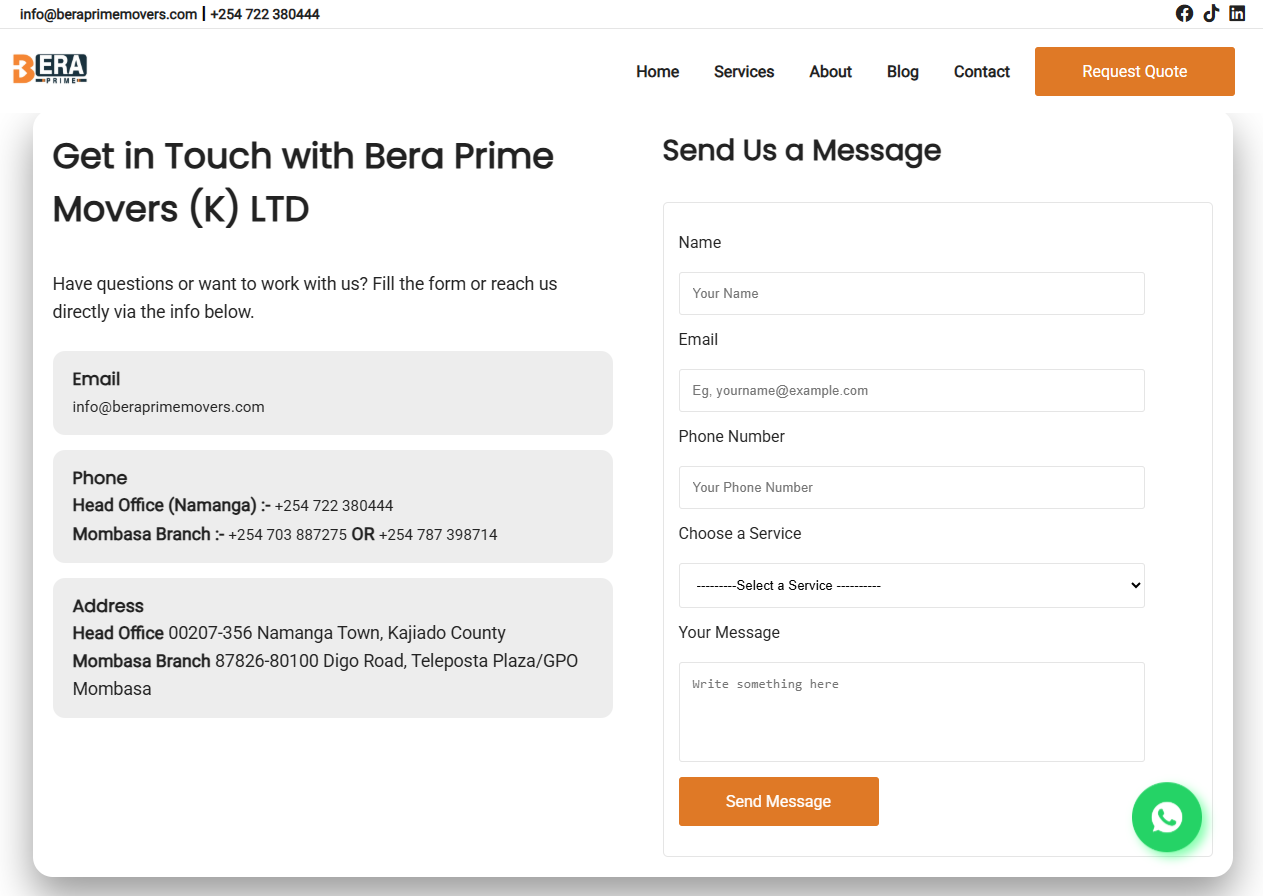The height and width of the screenshot is (896, 1263).
Task: Open the TikTok social icon
Action: pyautogui.click(x=1211, y=14)
